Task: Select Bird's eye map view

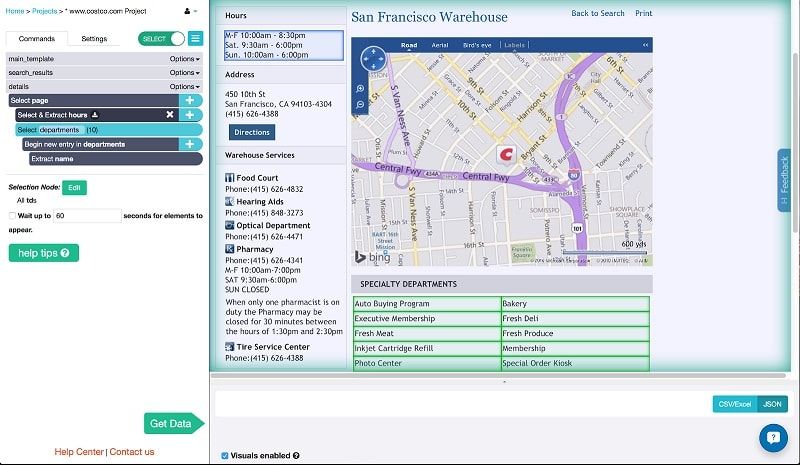Action: [477, 45]
